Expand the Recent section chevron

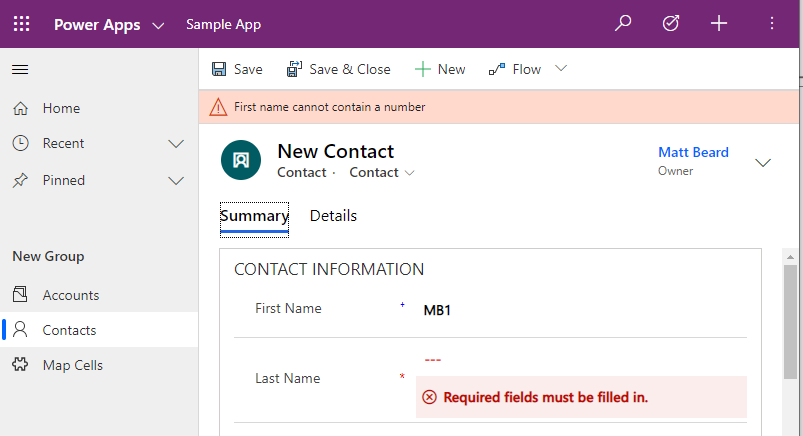pyautogui.click(x=176, y=144)
